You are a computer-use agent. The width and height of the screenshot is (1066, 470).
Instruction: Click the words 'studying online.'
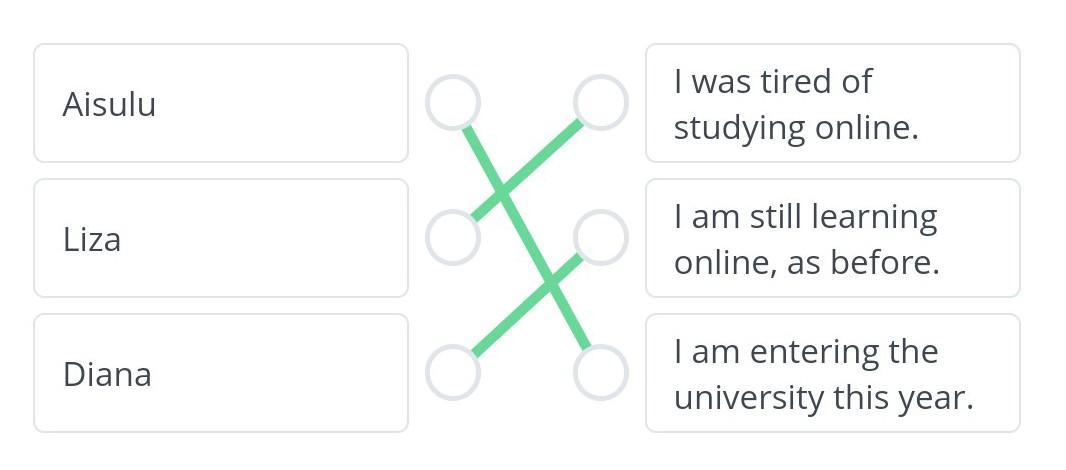point(796,127)
